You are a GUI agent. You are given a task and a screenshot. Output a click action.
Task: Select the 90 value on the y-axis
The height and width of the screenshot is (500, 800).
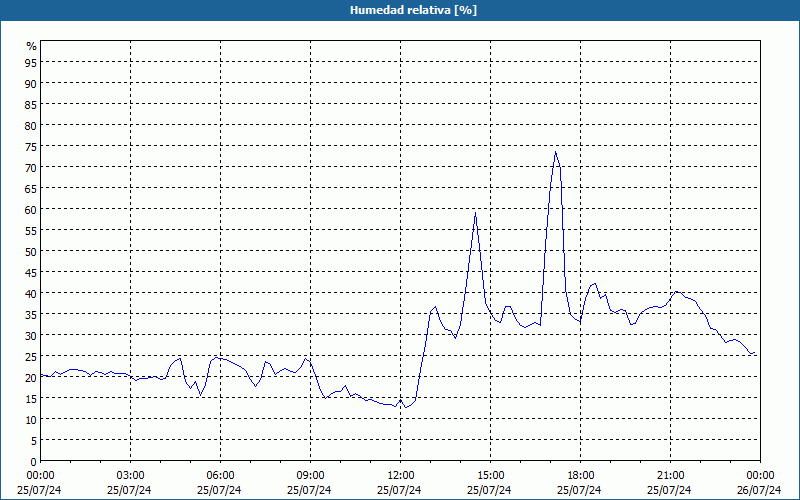pyautogui.click(x=31, y=83)
